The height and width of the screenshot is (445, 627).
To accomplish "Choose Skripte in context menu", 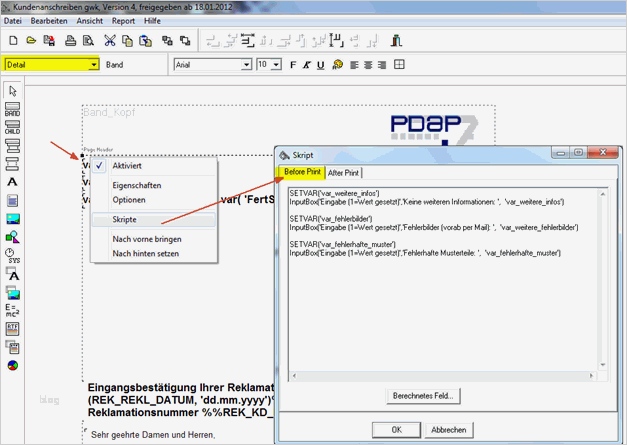I will (154, 220).
